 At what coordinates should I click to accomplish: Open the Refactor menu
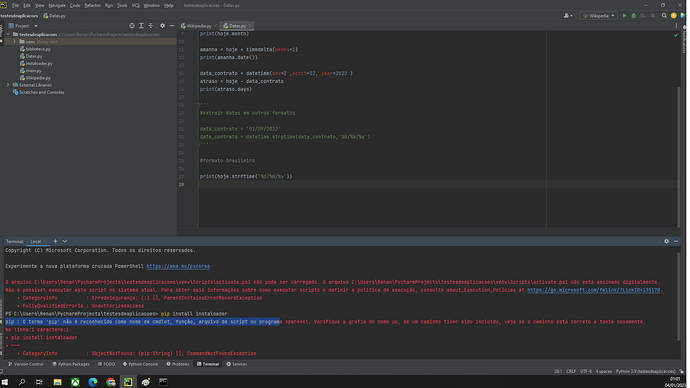(92, 5)
